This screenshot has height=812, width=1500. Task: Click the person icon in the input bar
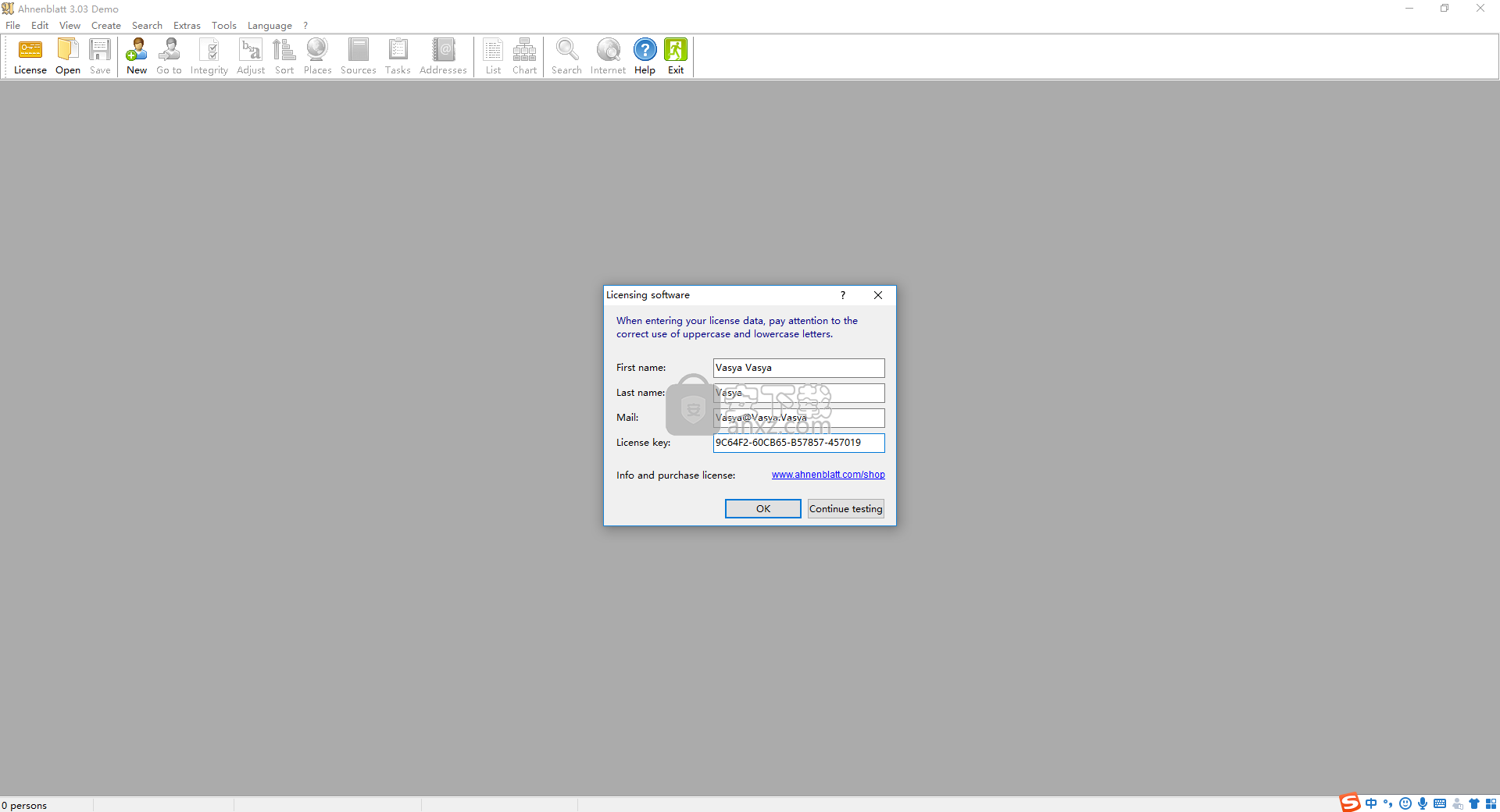1457,803
